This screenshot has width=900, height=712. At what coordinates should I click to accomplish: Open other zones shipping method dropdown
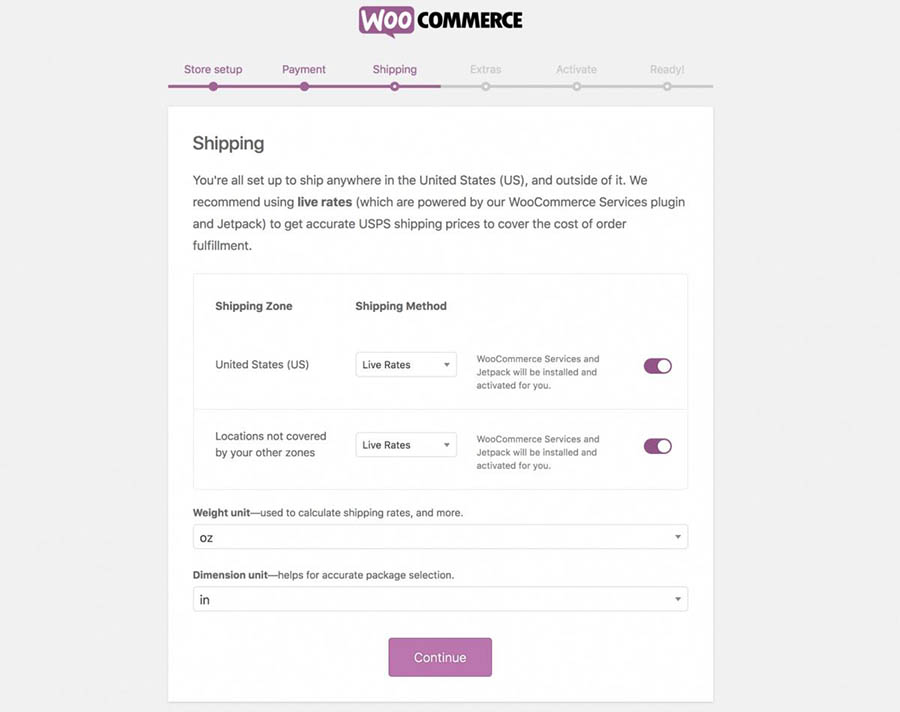(x=406, y=445)
